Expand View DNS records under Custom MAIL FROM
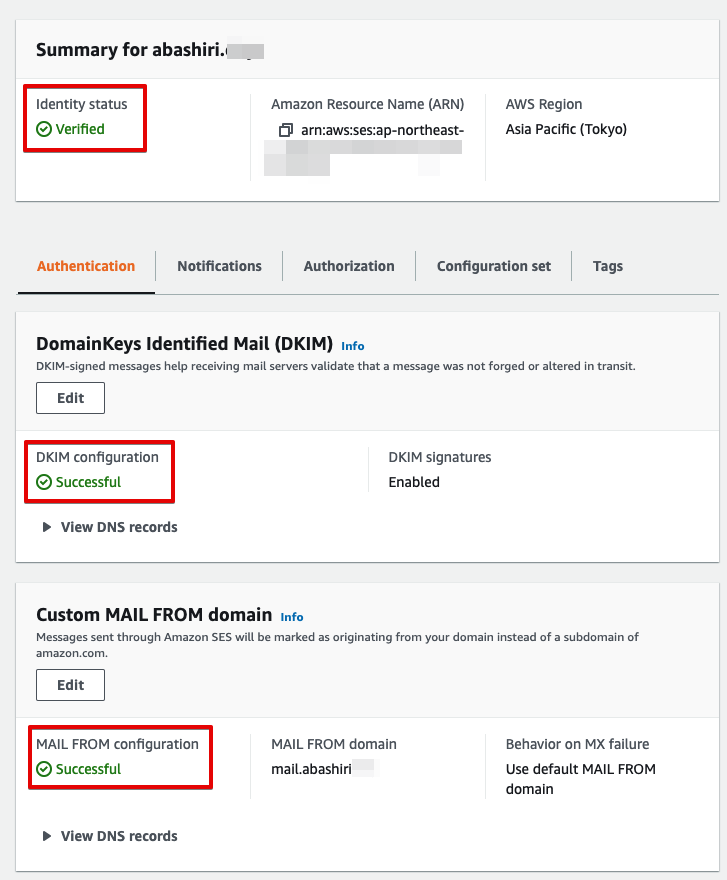This screenshot has height=880, width=727. pyautogui.click(x=121, y=836)
